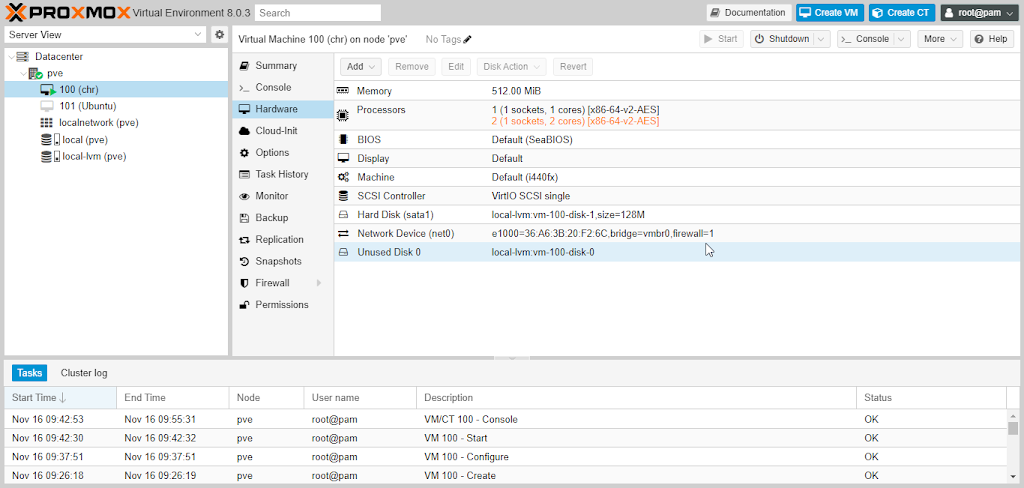The height and width of the screenshot is (488, 1024).
Task: Click the Create CT button
Action: (902, 12)
